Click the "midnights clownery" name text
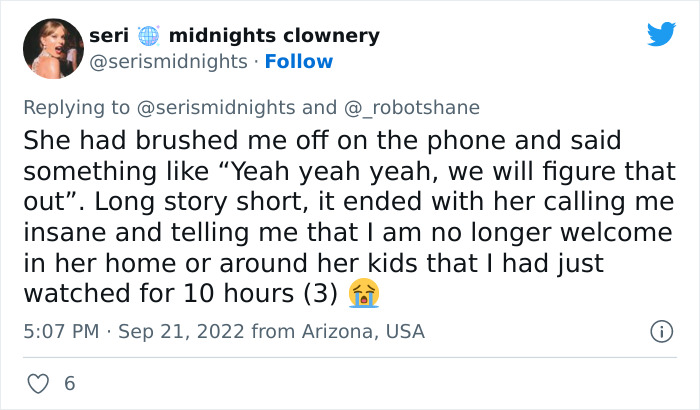This screenshot has height=410, width=700. coord(274,36)
